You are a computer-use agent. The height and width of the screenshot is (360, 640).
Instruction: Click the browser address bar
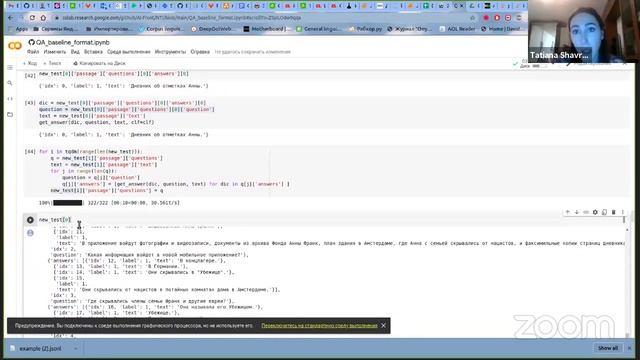pos(261,18)
